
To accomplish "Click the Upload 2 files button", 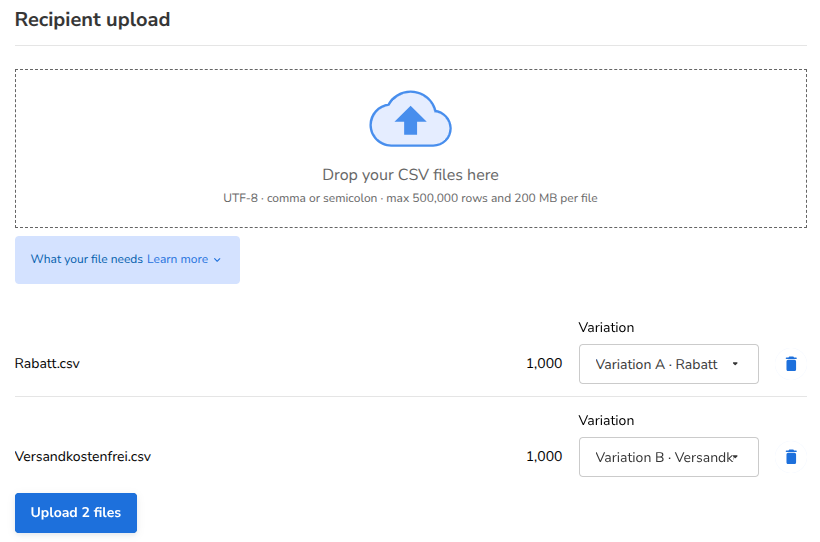I will pos(76,513).
